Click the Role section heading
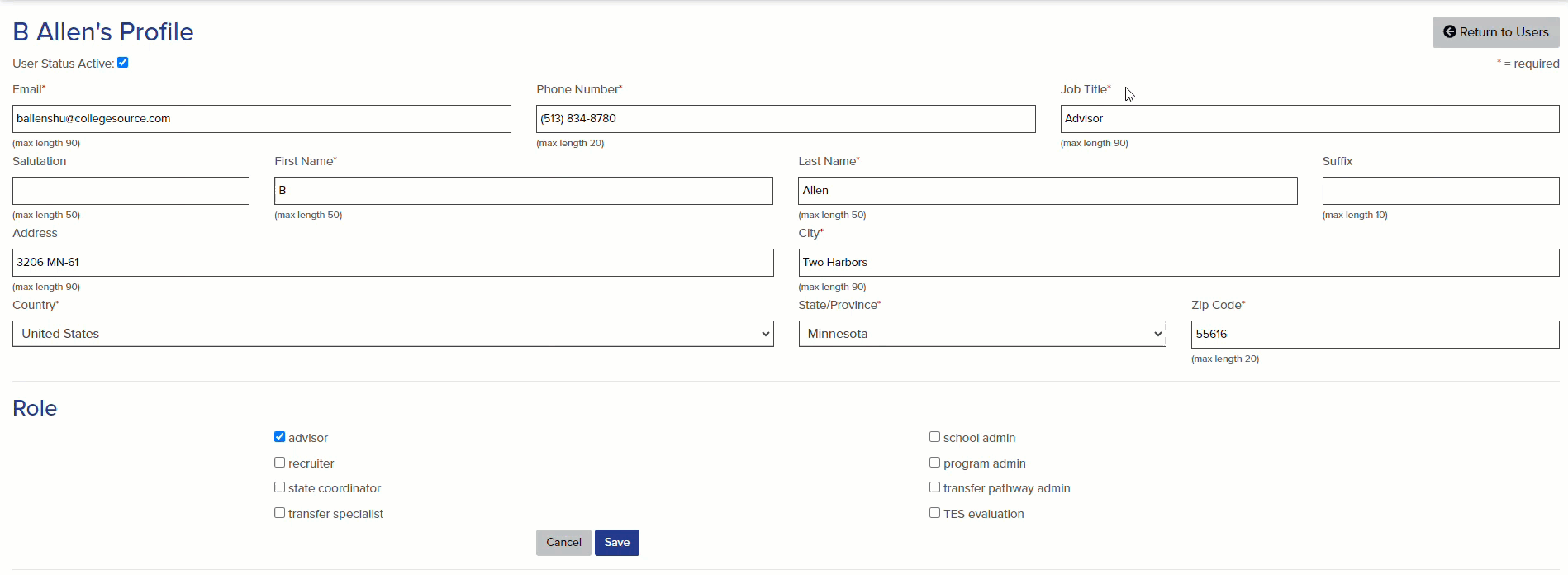The height and width of the screenshot is (575, 1568). (35, 408)
